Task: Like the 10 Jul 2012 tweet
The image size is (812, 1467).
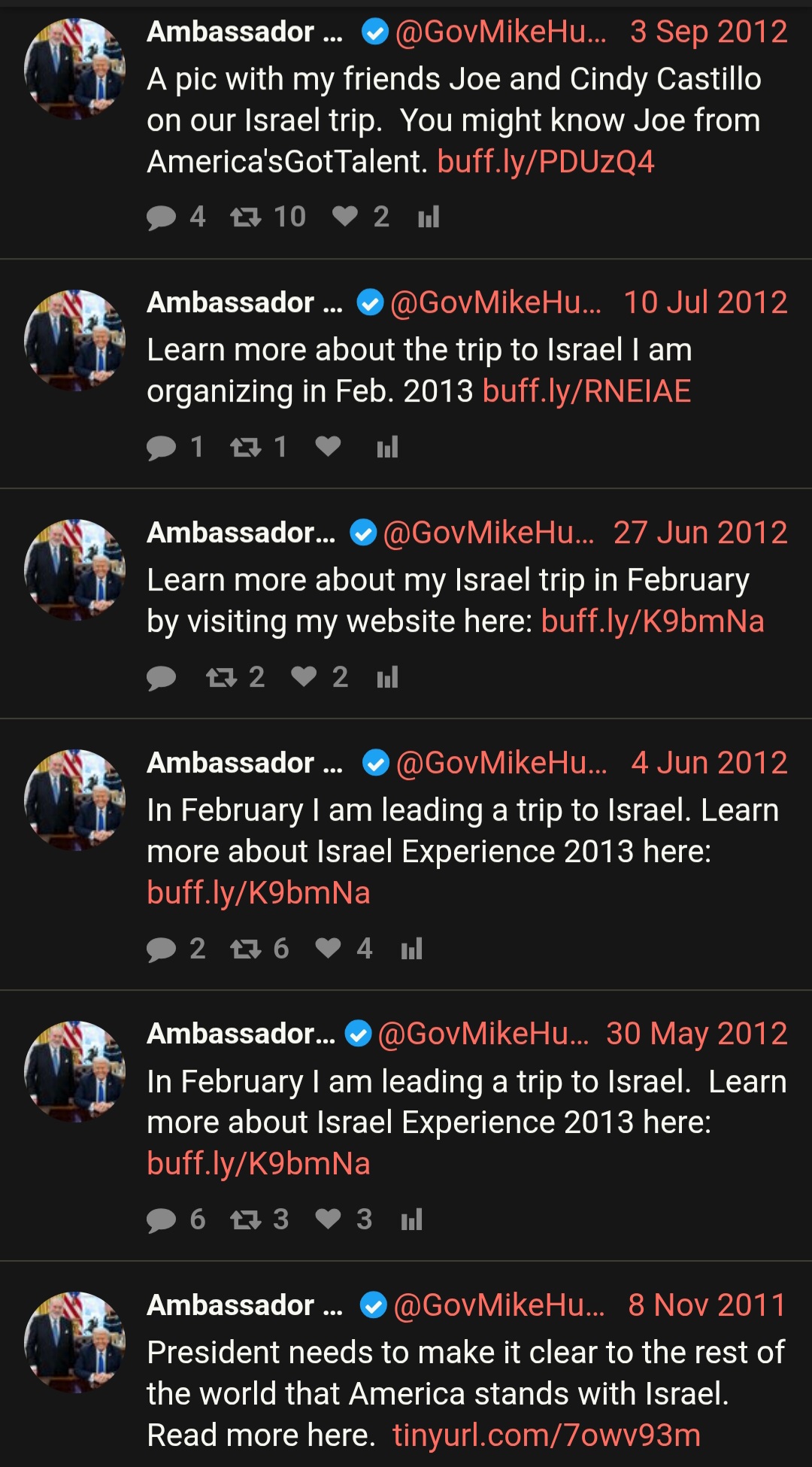Action: pos(328,447)
